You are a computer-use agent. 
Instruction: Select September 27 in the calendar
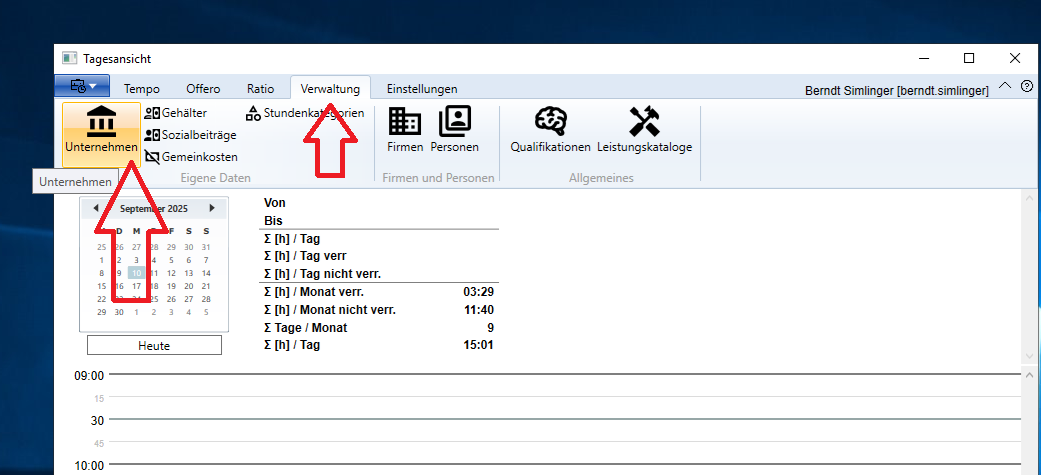tap(189, 298)
